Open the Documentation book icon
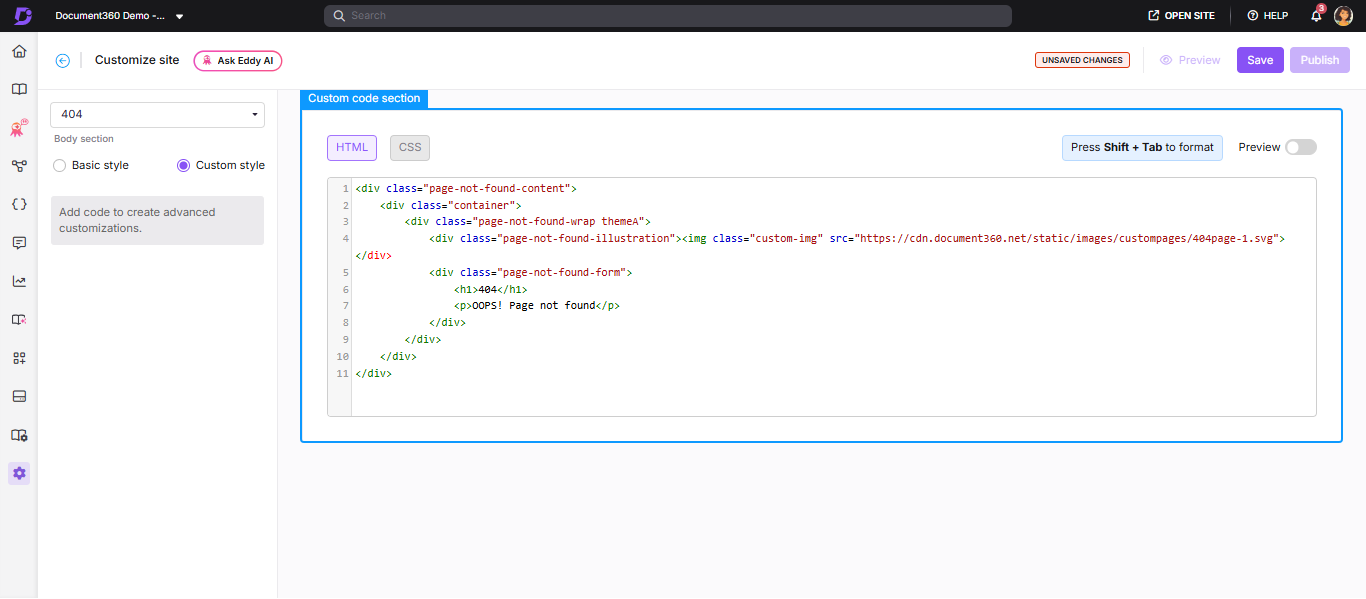Screen dimensions: 1366x599 click(x=19, y=89)
